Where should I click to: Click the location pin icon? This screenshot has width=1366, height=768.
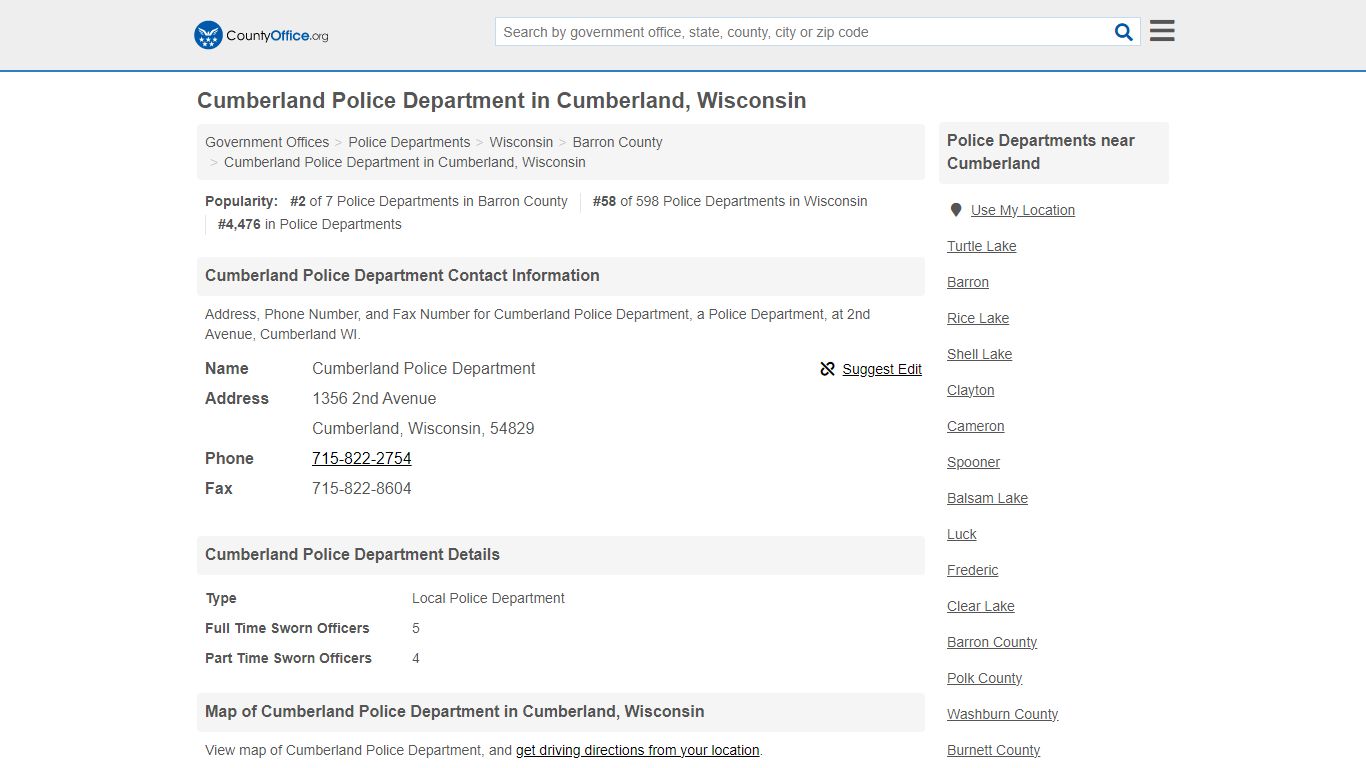tap(956, 210)
